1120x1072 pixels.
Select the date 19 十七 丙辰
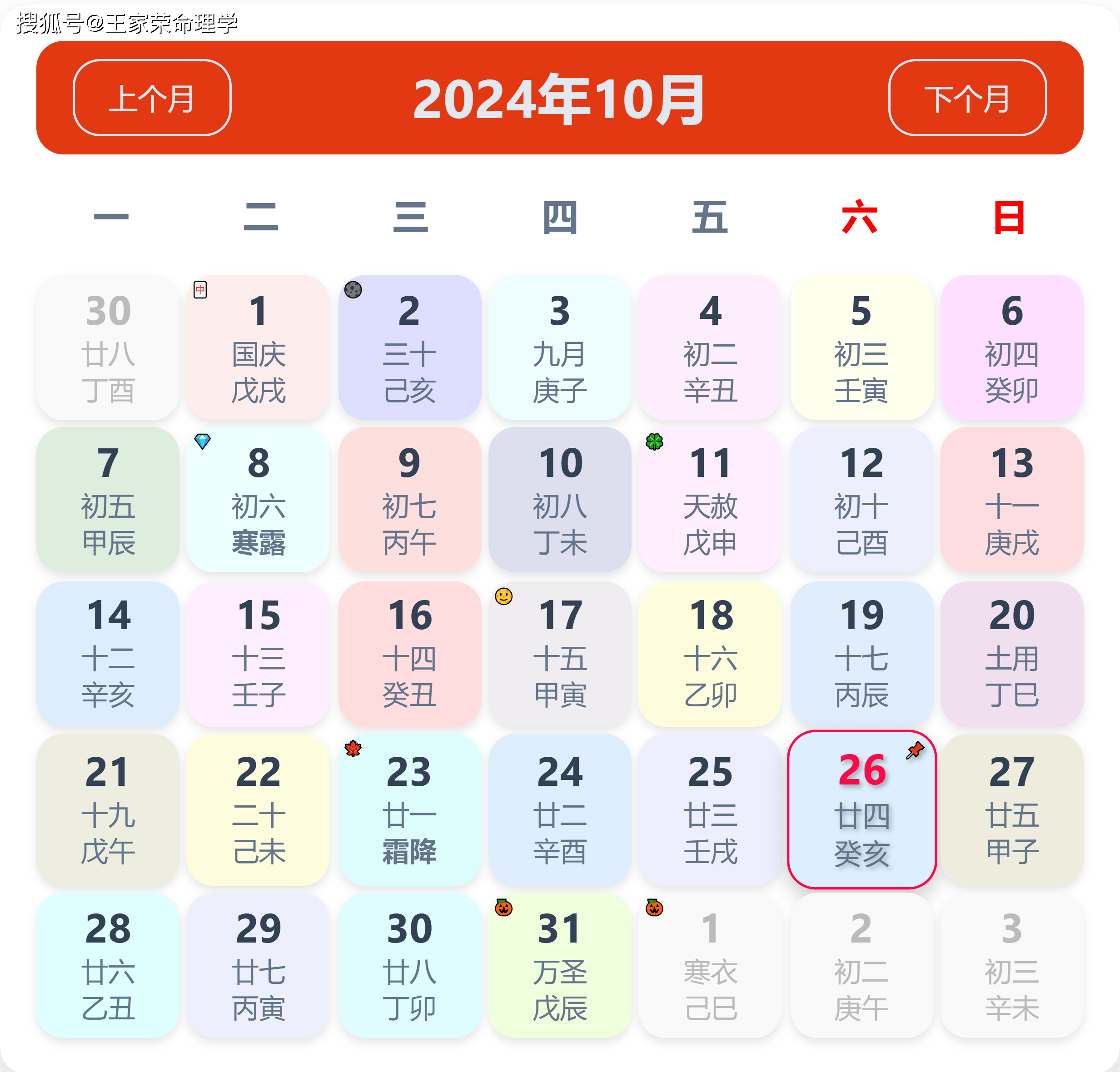point(862,654)
